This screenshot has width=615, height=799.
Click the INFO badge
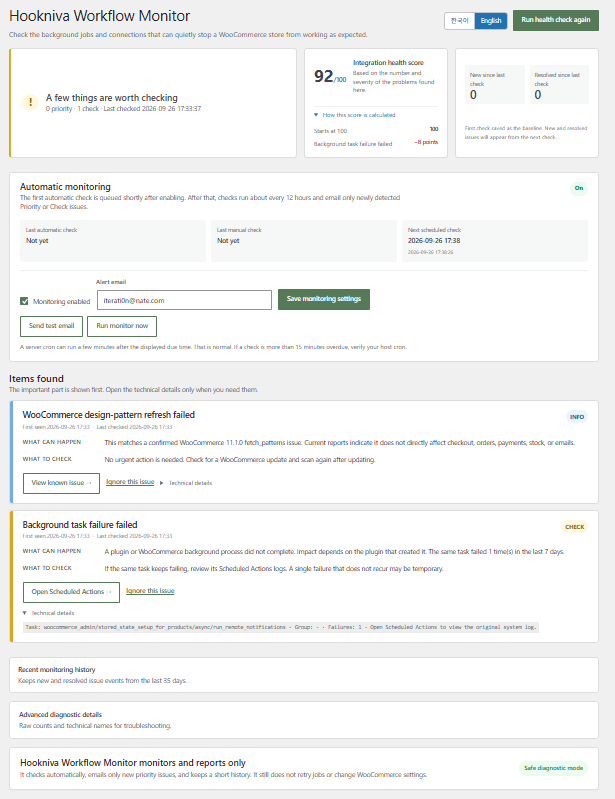click(577, 417)
